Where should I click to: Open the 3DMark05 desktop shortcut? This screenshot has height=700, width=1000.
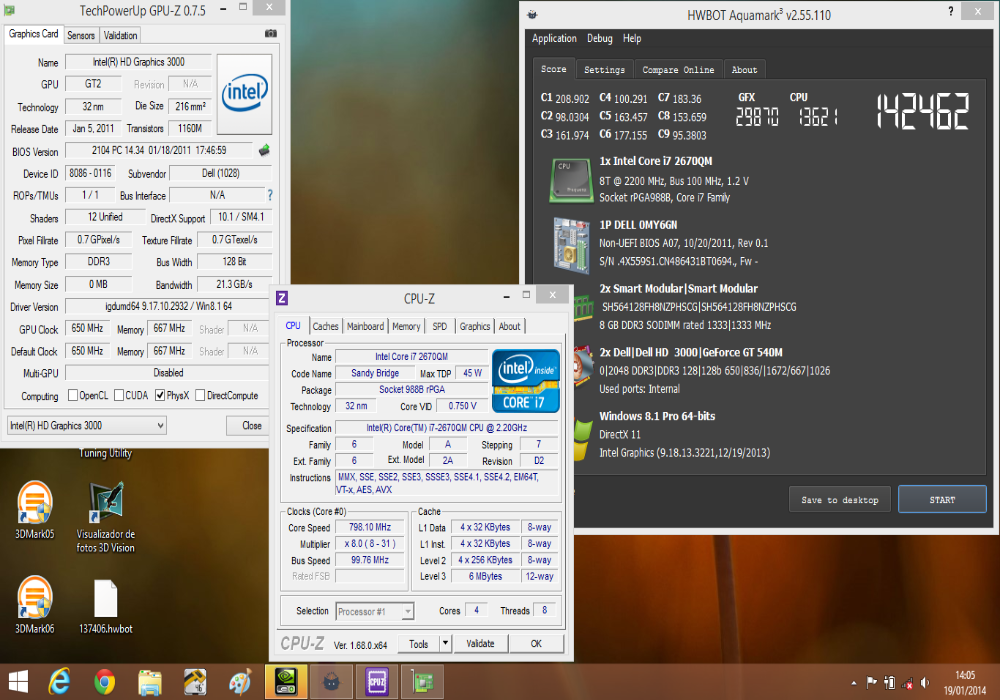click(x=34, y=510)
